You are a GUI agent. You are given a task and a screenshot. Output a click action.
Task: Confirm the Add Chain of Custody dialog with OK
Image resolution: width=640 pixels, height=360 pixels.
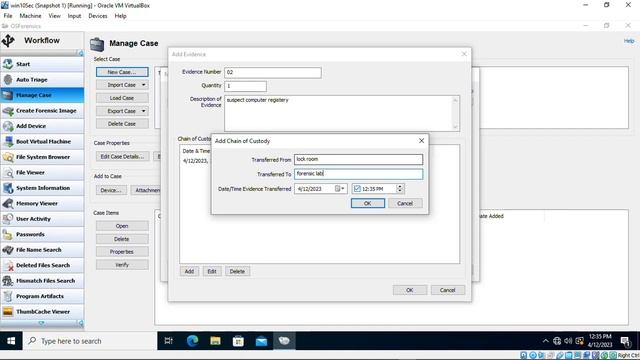[x=368, y=203]
